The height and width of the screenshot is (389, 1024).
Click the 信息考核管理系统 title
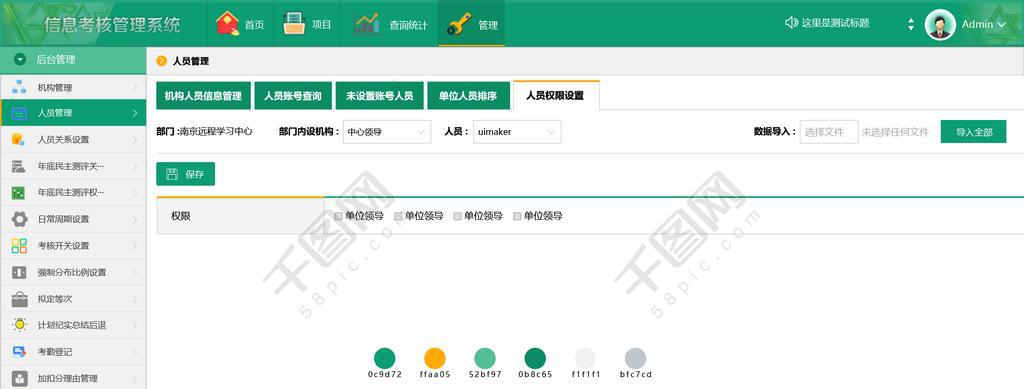[112, 25]
